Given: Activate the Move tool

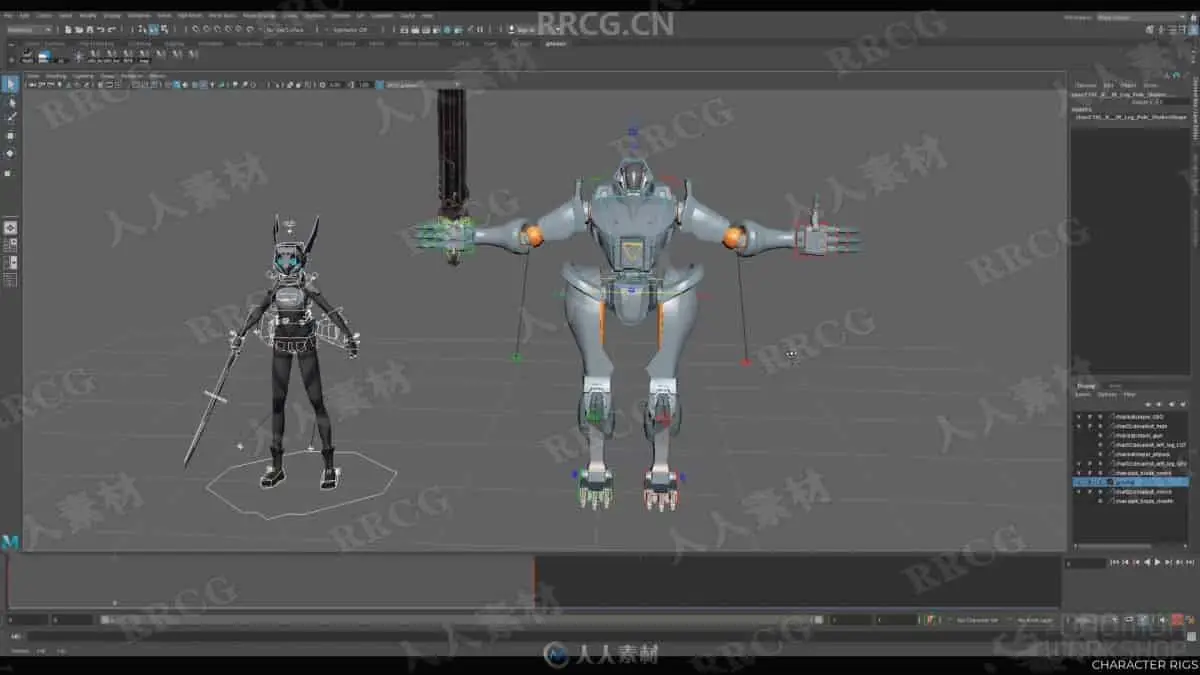Looking at the screenshot, I should [10, 135].
